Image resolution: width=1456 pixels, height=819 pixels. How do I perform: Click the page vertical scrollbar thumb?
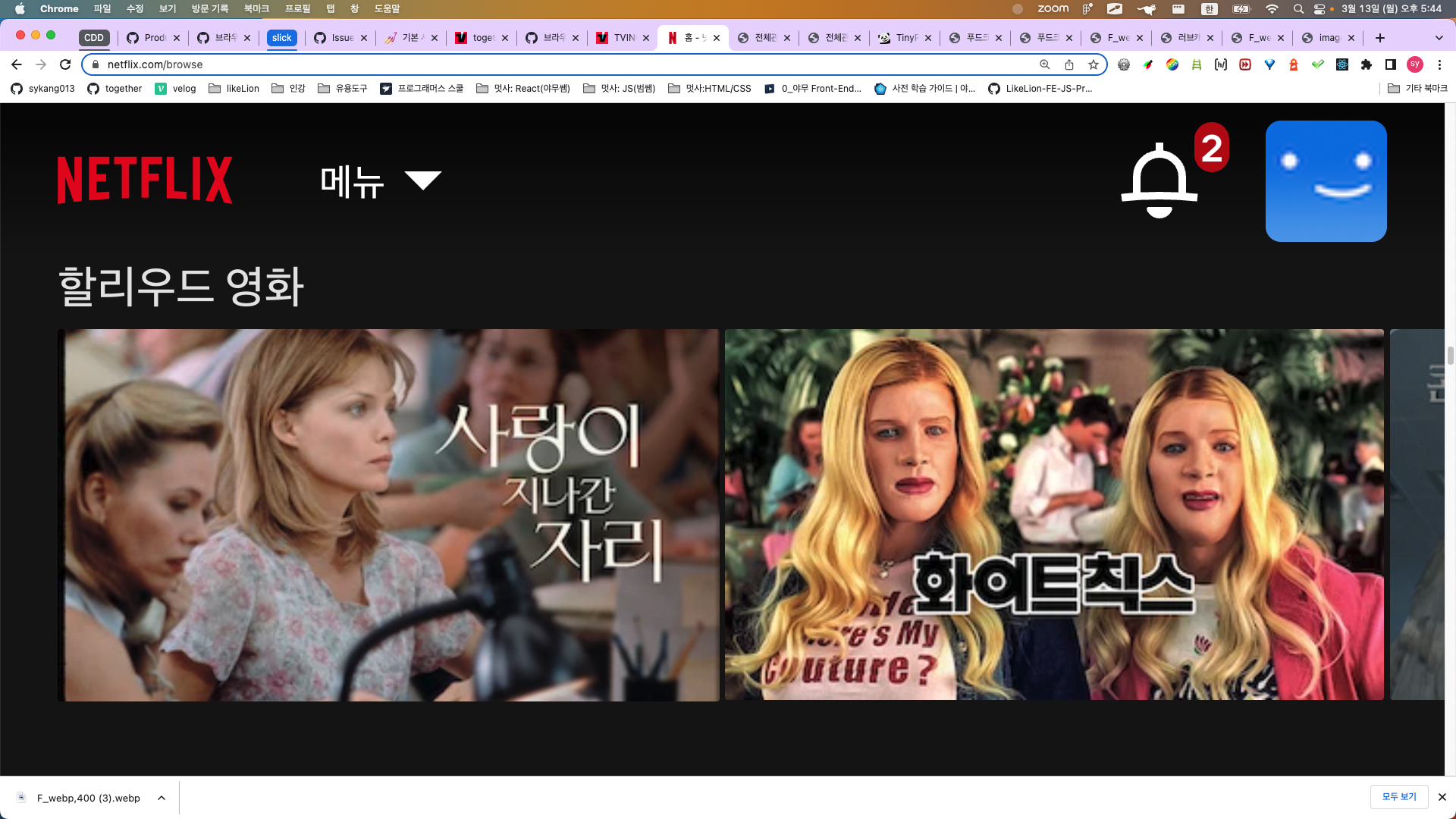(x=1450, y=356)
